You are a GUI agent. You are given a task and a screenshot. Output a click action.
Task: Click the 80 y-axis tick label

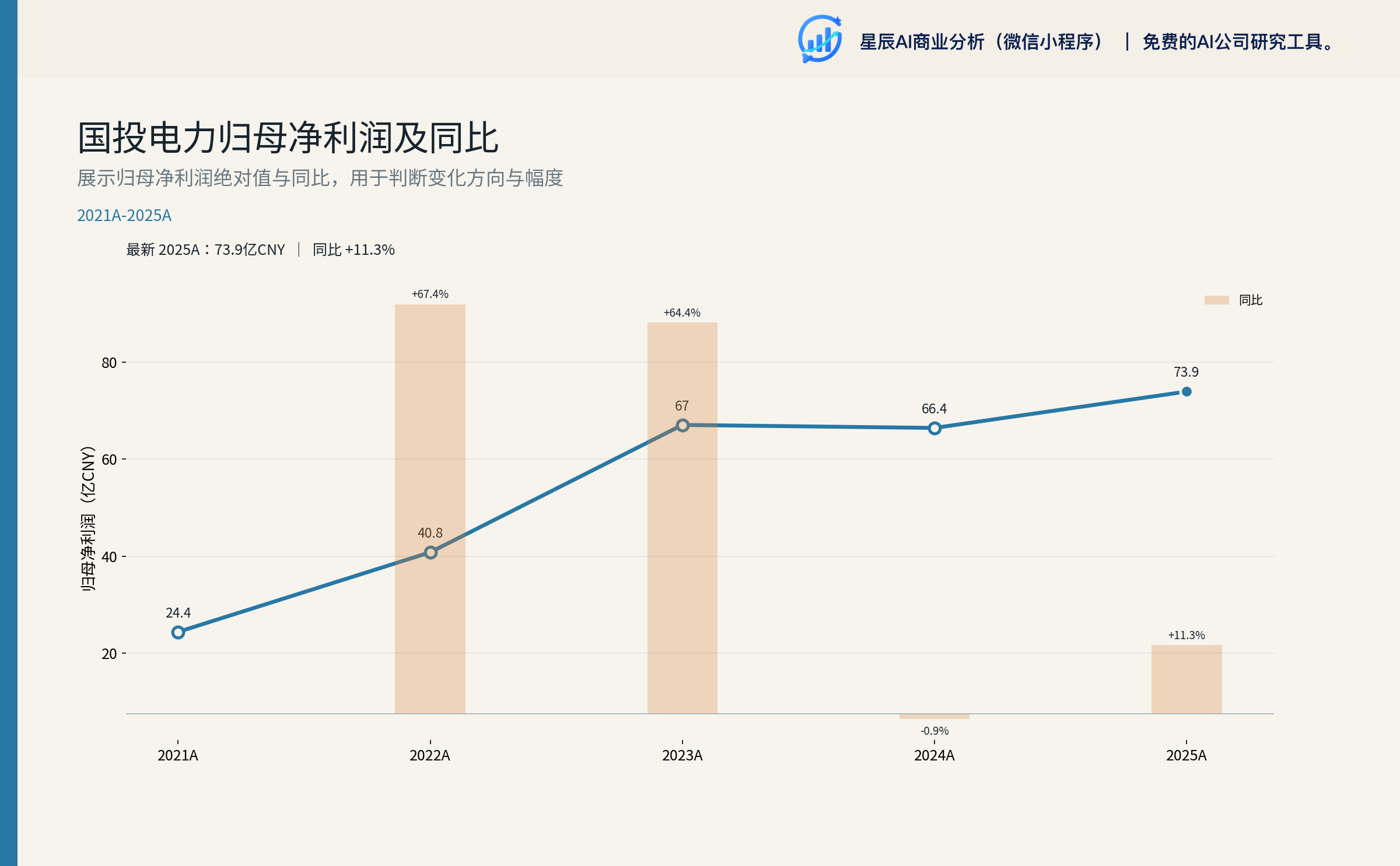point(109,363)
